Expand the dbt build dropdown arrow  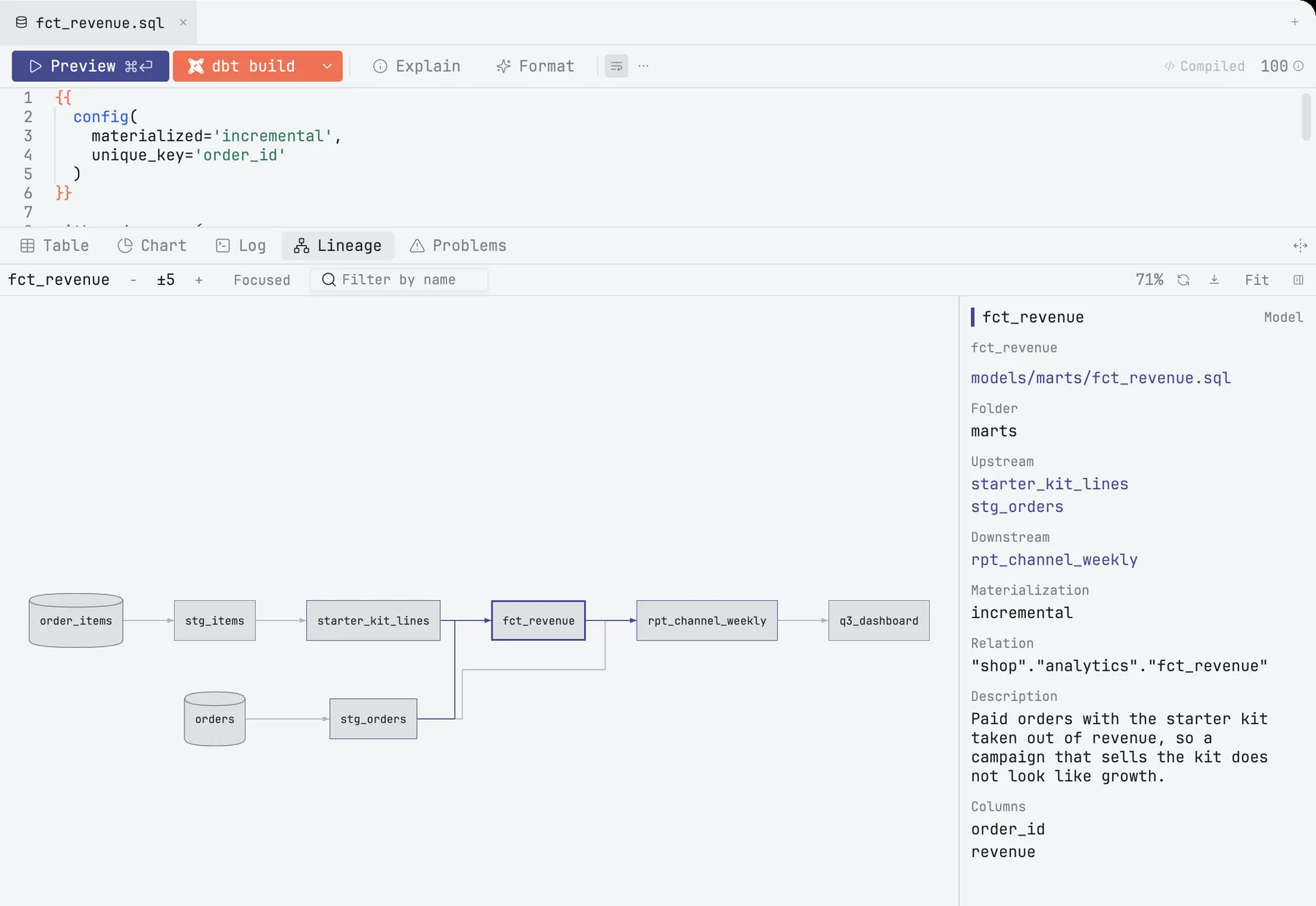328,66
